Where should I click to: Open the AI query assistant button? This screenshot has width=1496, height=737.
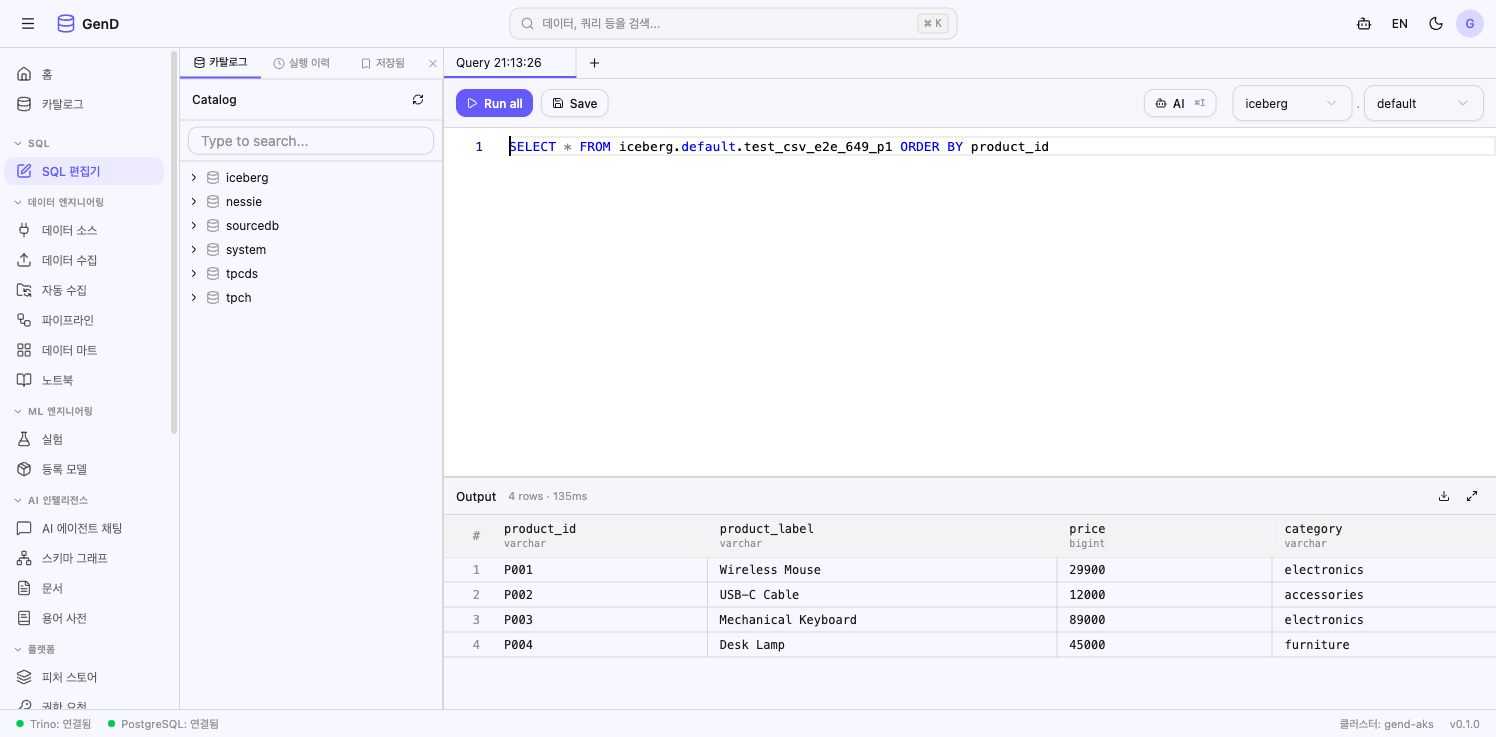1180,103
